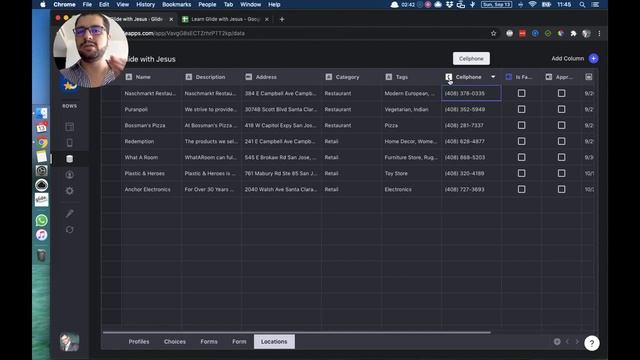The image size is (640, 360).
Task: Select the (408) 378-0335 cellphone cell
Action: 471,93
